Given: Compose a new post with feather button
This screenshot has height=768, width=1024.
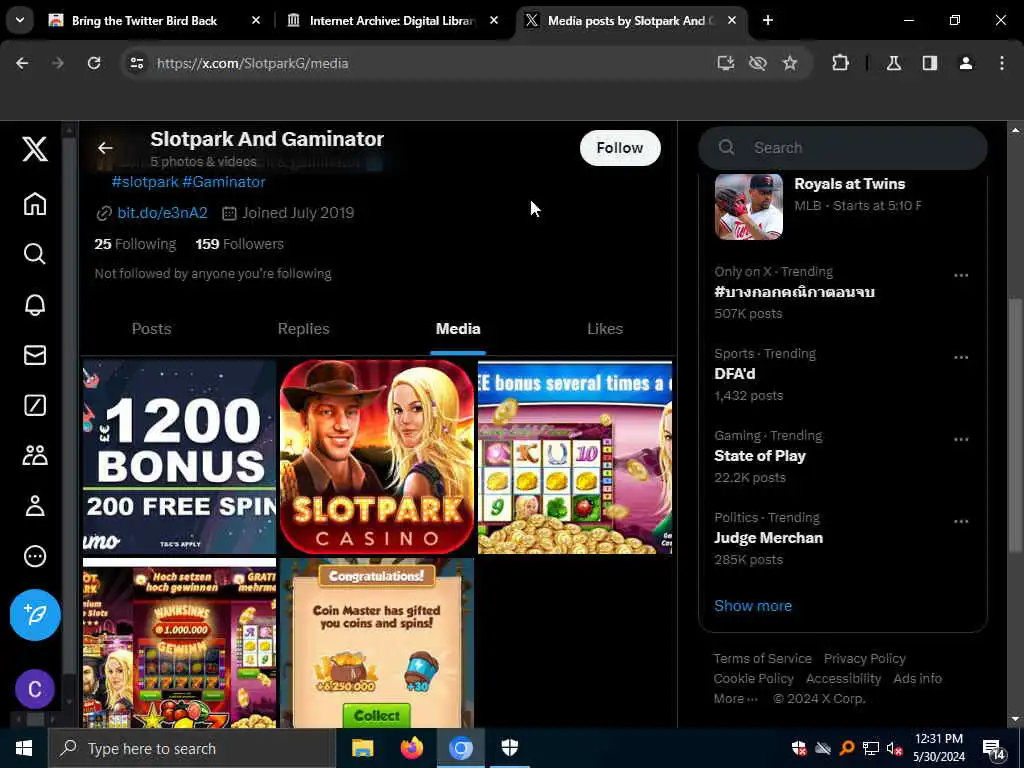Looking at the screenshot, I should [35, 615].
